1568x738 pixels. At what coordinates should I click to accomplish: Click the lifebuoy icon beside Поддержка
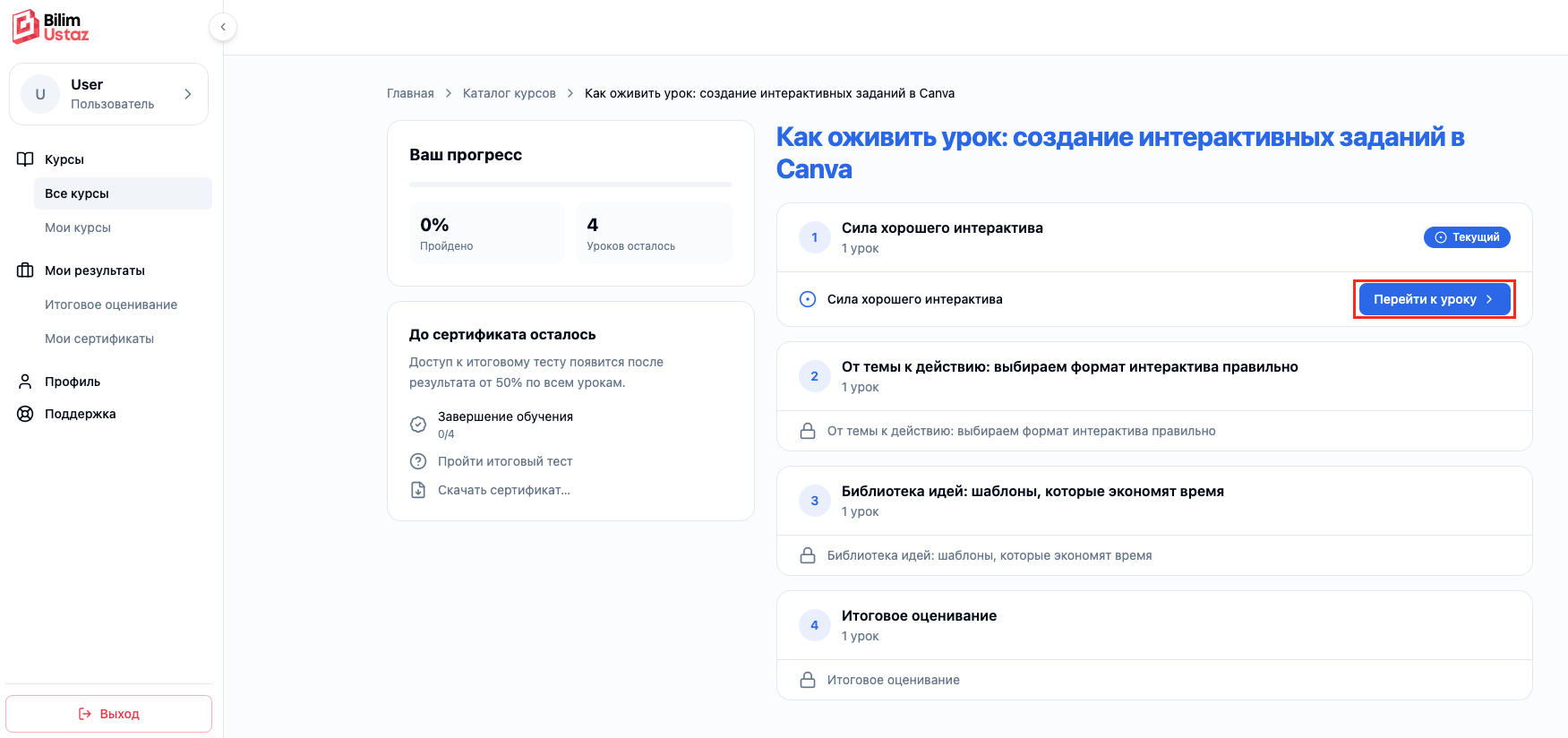25,414
